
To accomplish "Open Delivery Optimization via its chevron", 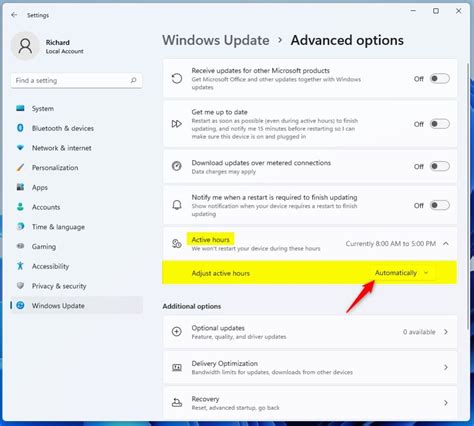I will coord(446,367).
